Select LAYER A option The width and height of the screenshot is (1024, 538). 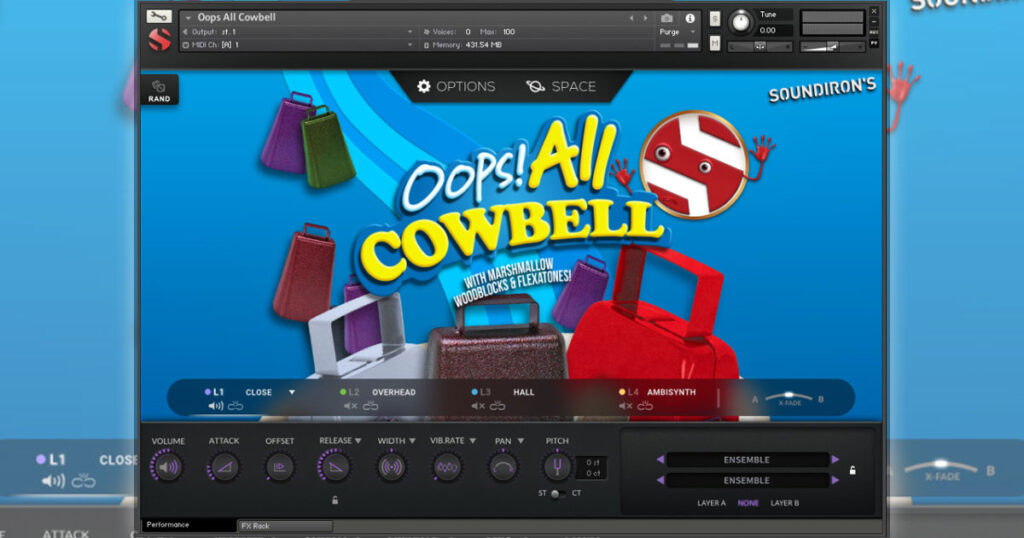711,503
